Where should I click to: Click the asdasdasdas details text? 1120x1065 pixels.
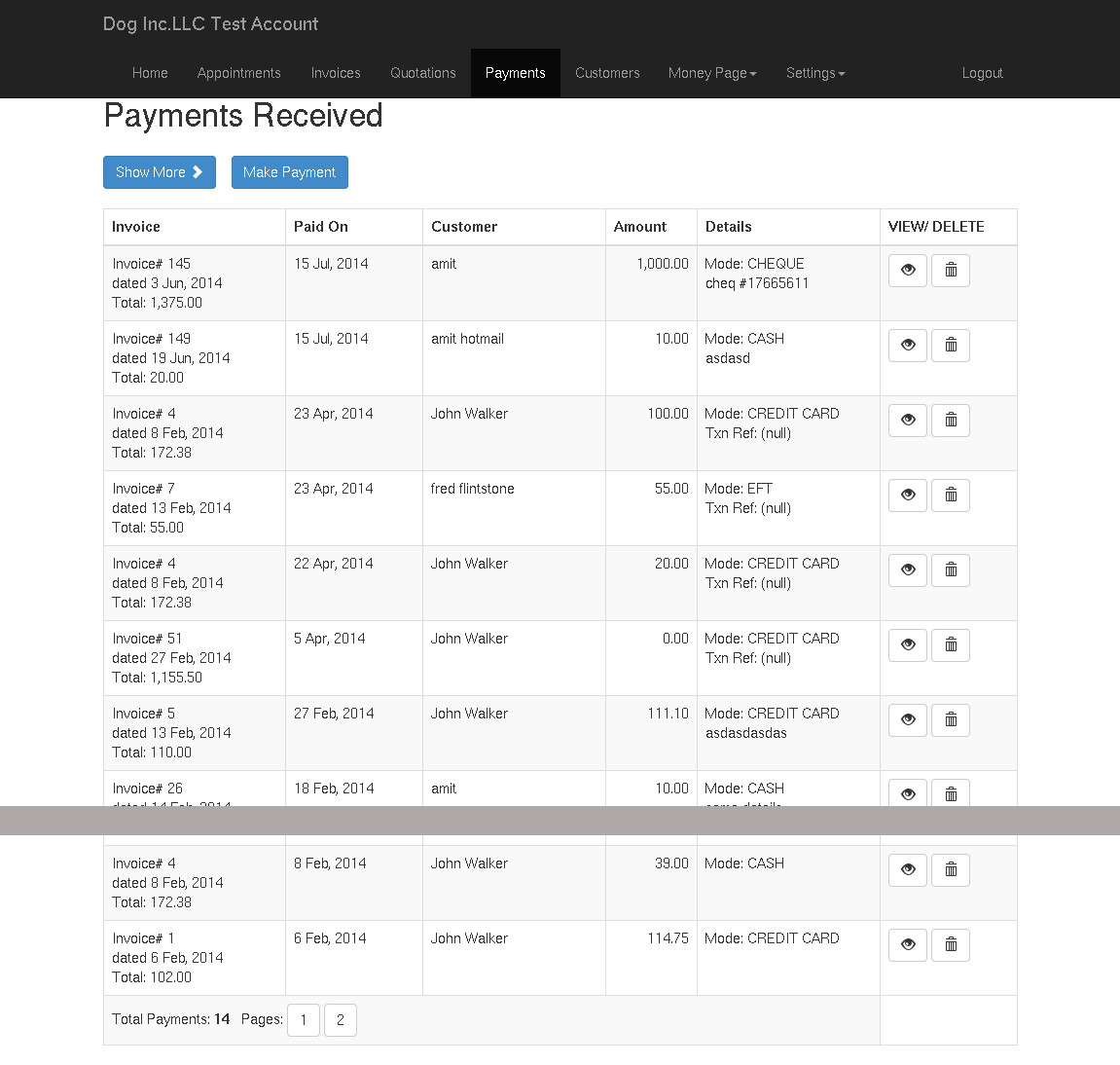pyautogui.click(x=745, y=733)
